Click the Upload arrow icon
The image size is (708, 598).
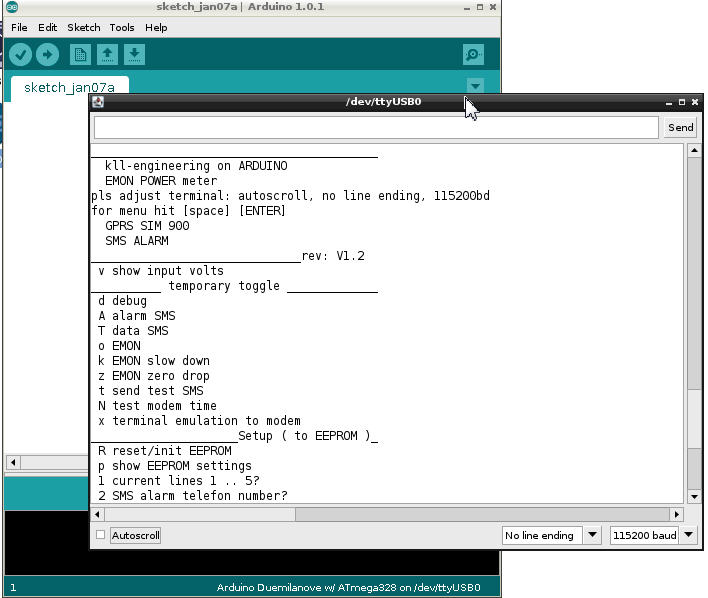[47, 54]
